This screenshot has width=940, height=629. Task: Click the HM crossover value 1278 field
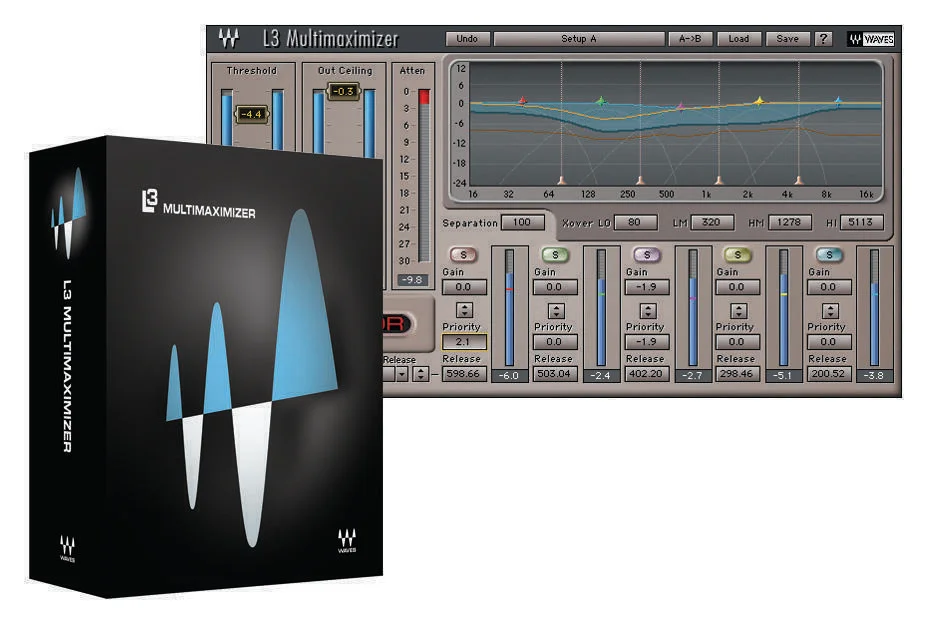[x=790, y=222]
